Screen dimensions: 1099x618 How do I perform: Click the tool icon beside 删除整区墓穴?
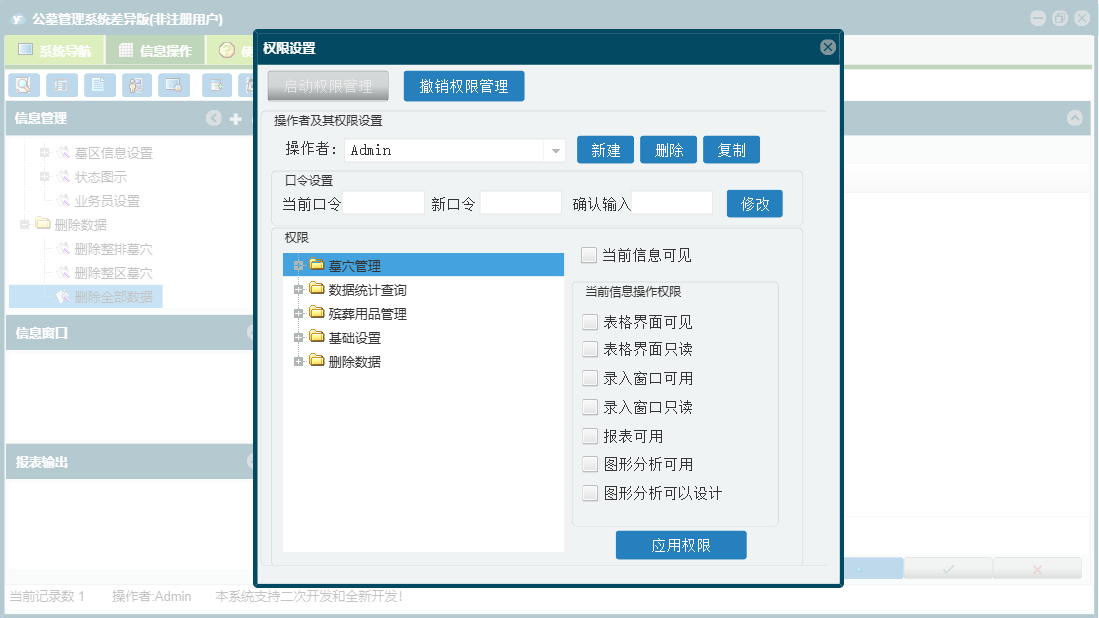point(64,272)
